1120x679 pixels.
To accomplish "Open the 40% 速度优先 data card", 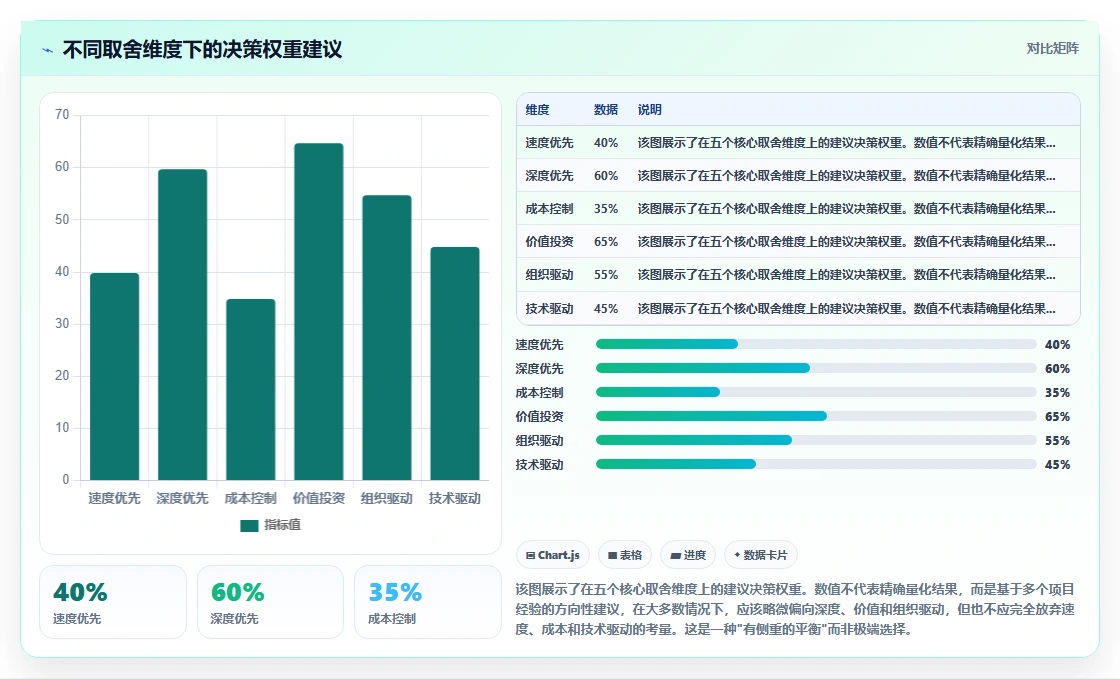I will pos(113,602).
